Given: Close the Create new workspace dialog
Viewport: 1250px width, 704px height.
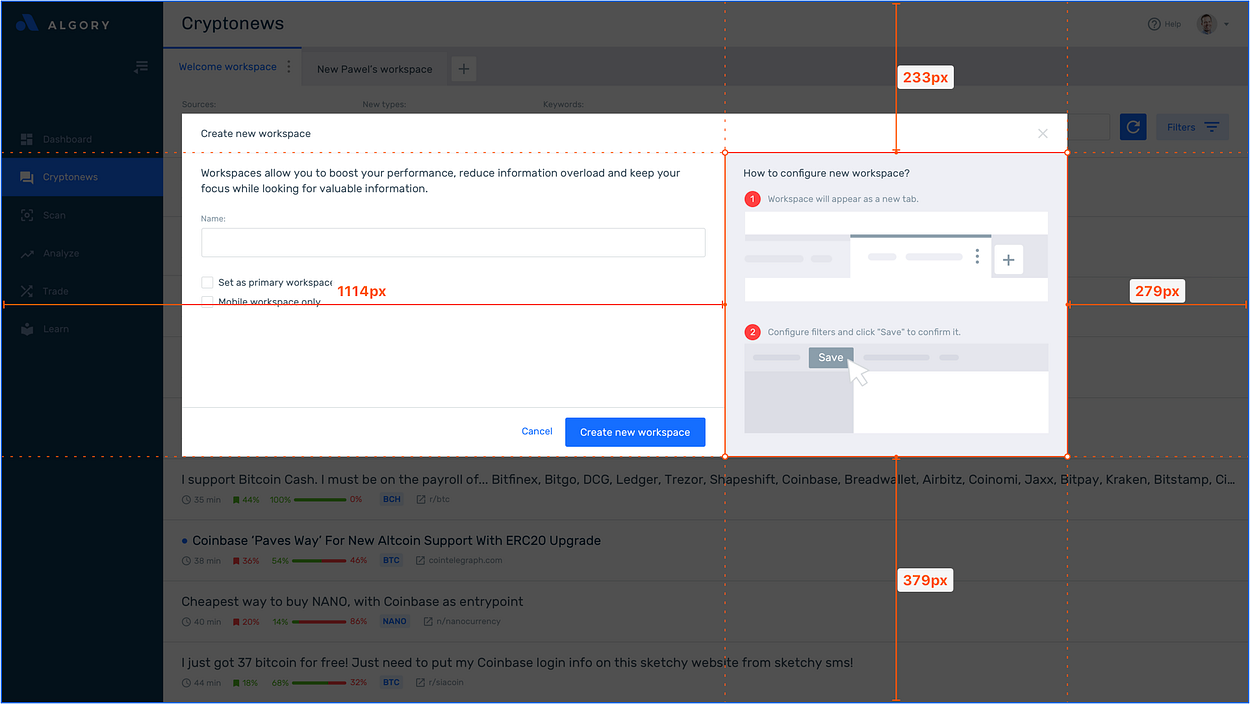Looking at the screenshot, I should (x=1043, y=133).
